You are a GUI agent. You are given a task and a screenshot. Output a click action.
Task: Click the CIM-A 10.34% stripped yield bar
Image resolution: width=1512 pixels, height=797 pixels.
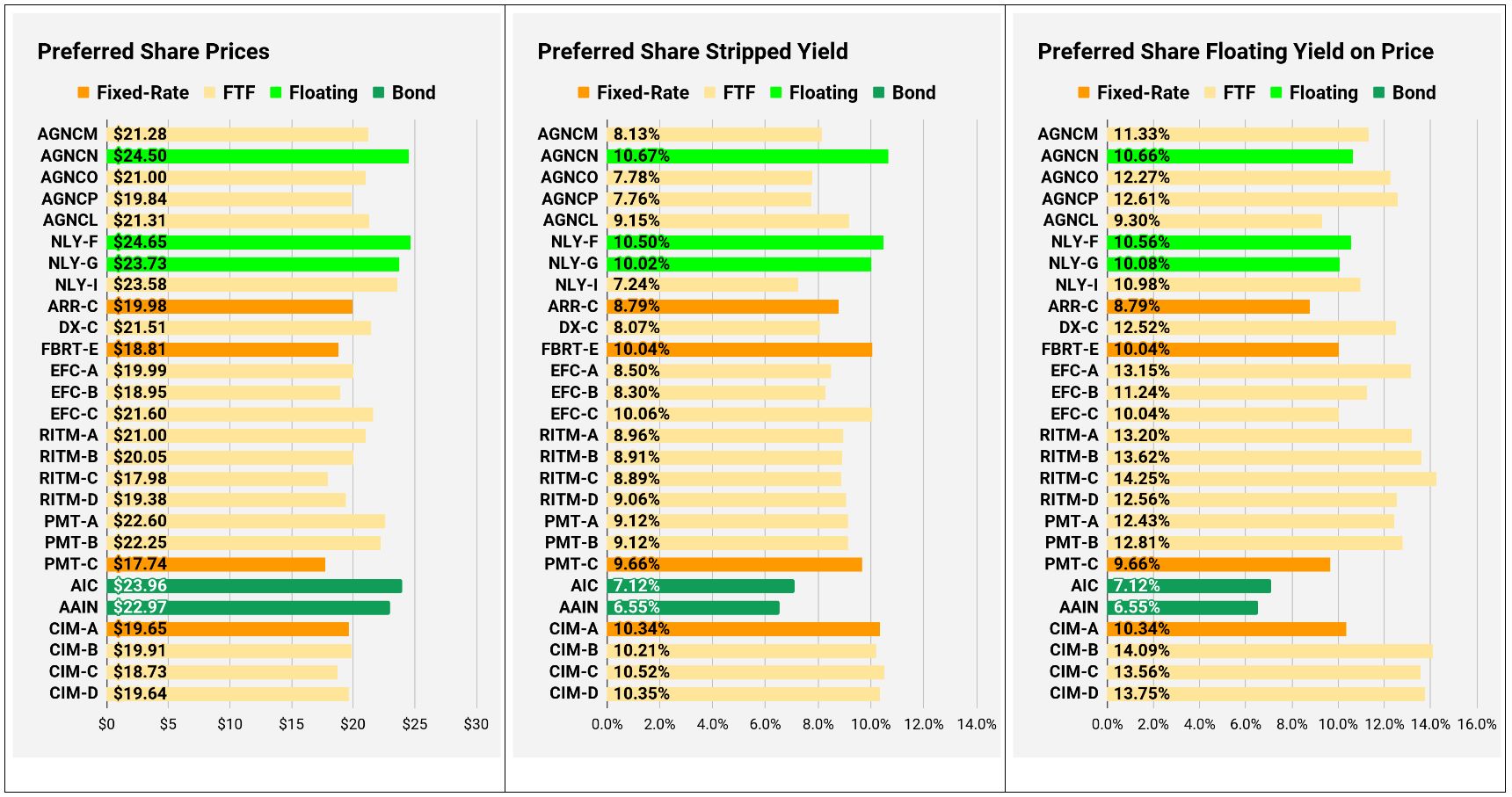[x=743, y=629]
